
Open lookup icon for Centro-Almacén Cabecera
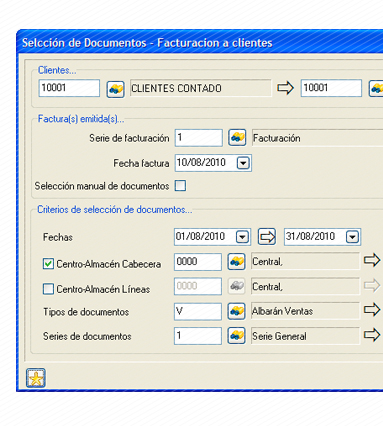tap(236, 262)
